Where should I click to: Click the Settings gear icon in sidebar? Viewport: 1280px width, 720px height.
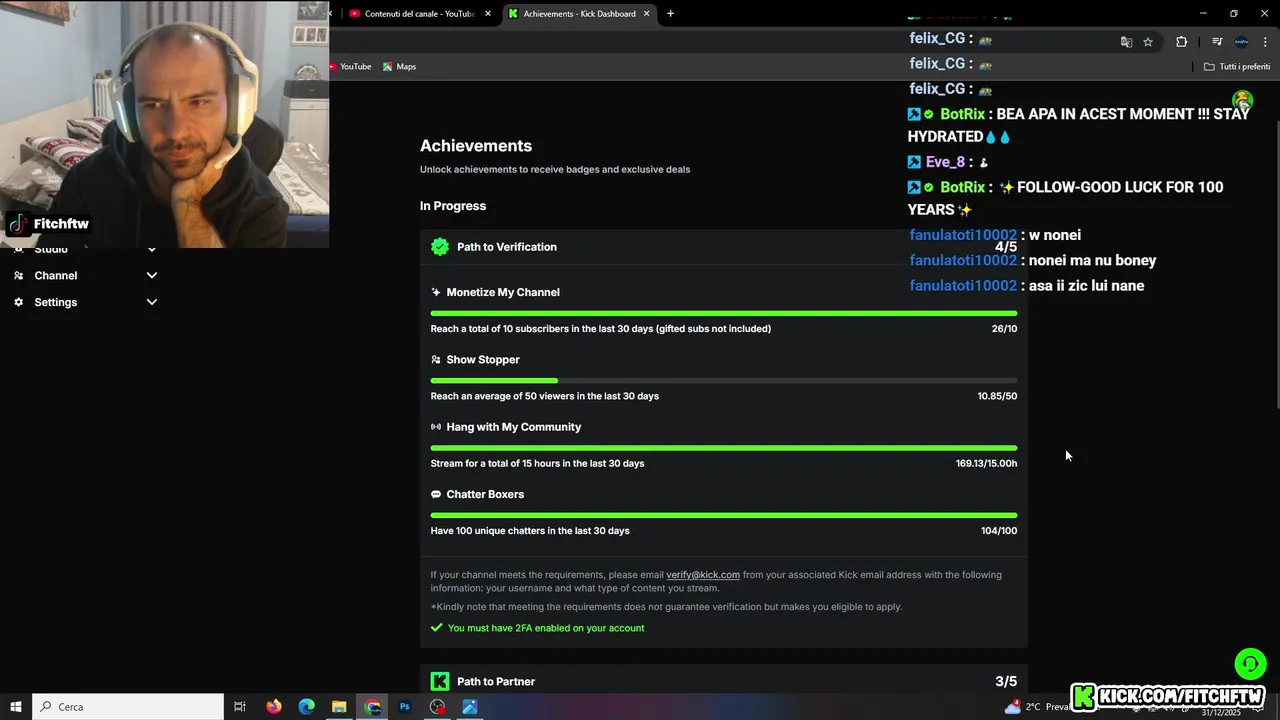pos(18,302)
